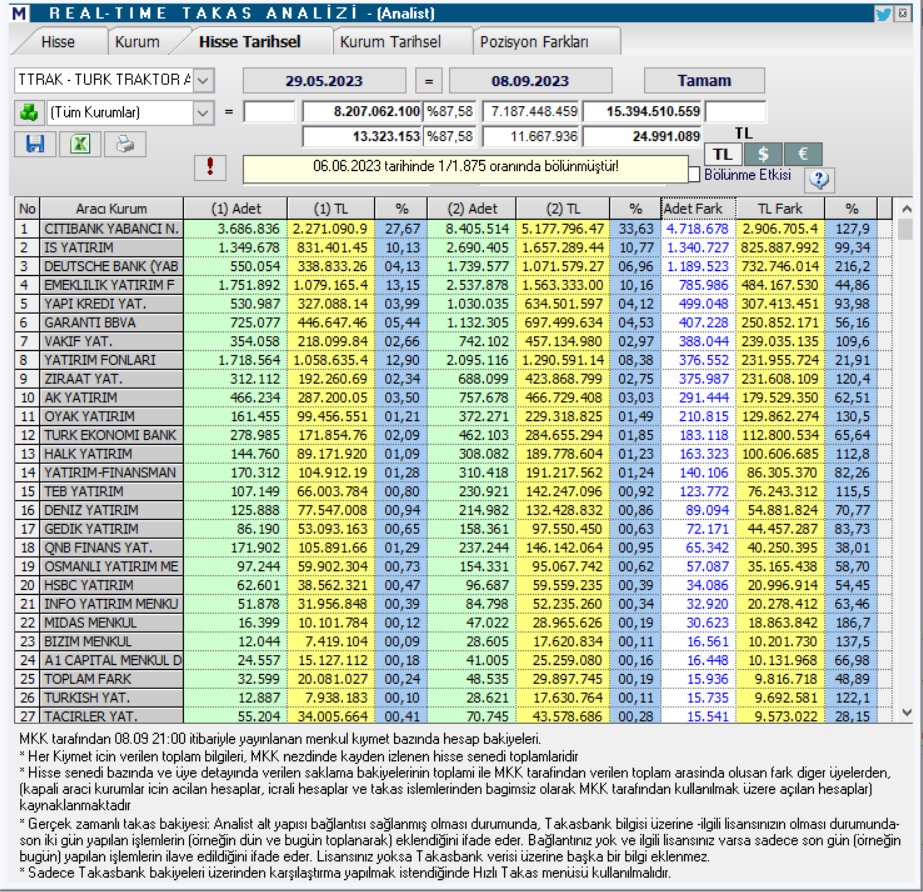Switch to the Hisse tab
This screenshot has width=923, height=892.
(58, 42)
